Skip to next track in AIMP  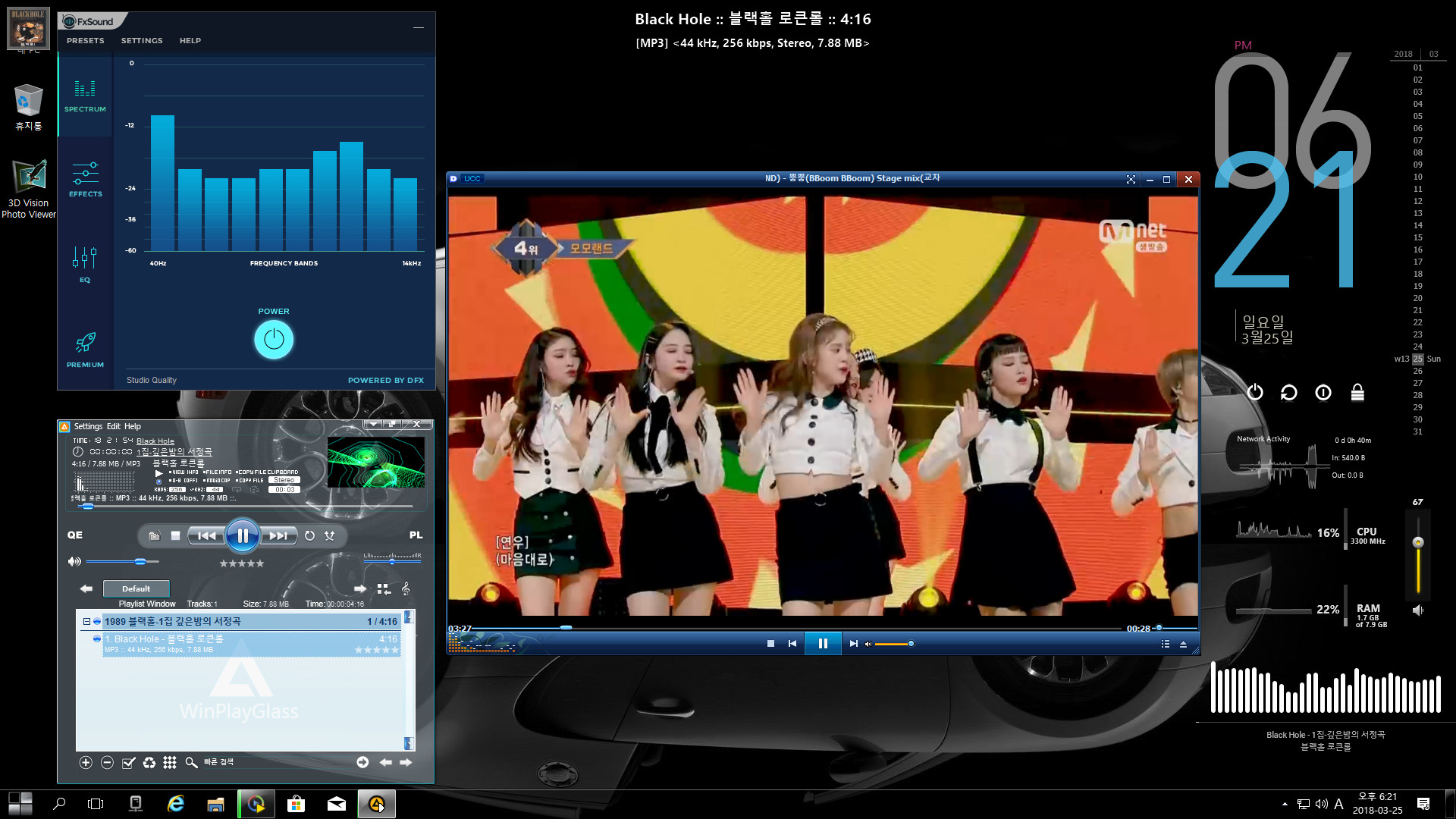(278, 535)
